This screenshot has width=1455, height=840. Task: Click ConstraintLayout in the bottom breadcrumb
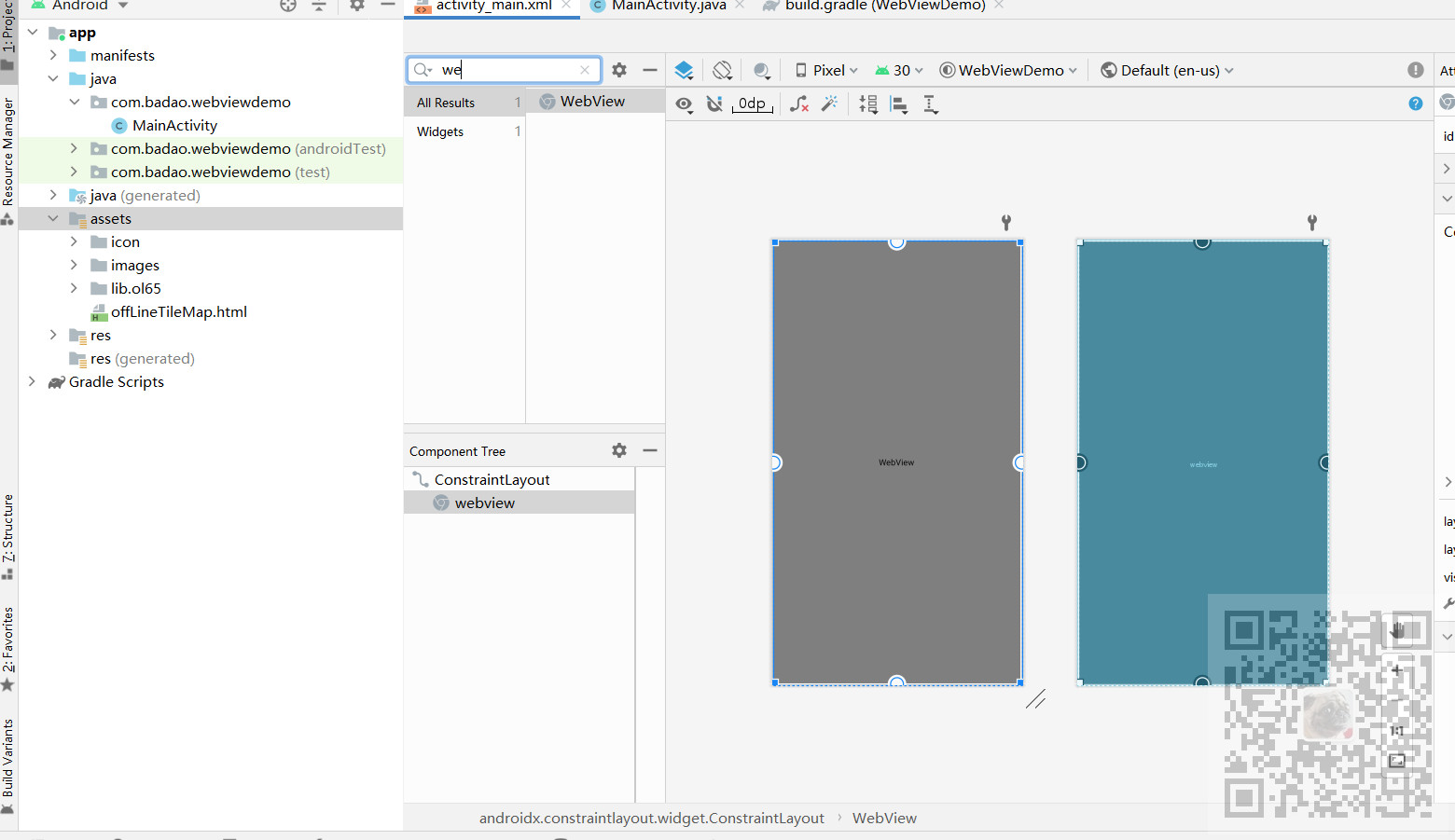click(651, 818)
